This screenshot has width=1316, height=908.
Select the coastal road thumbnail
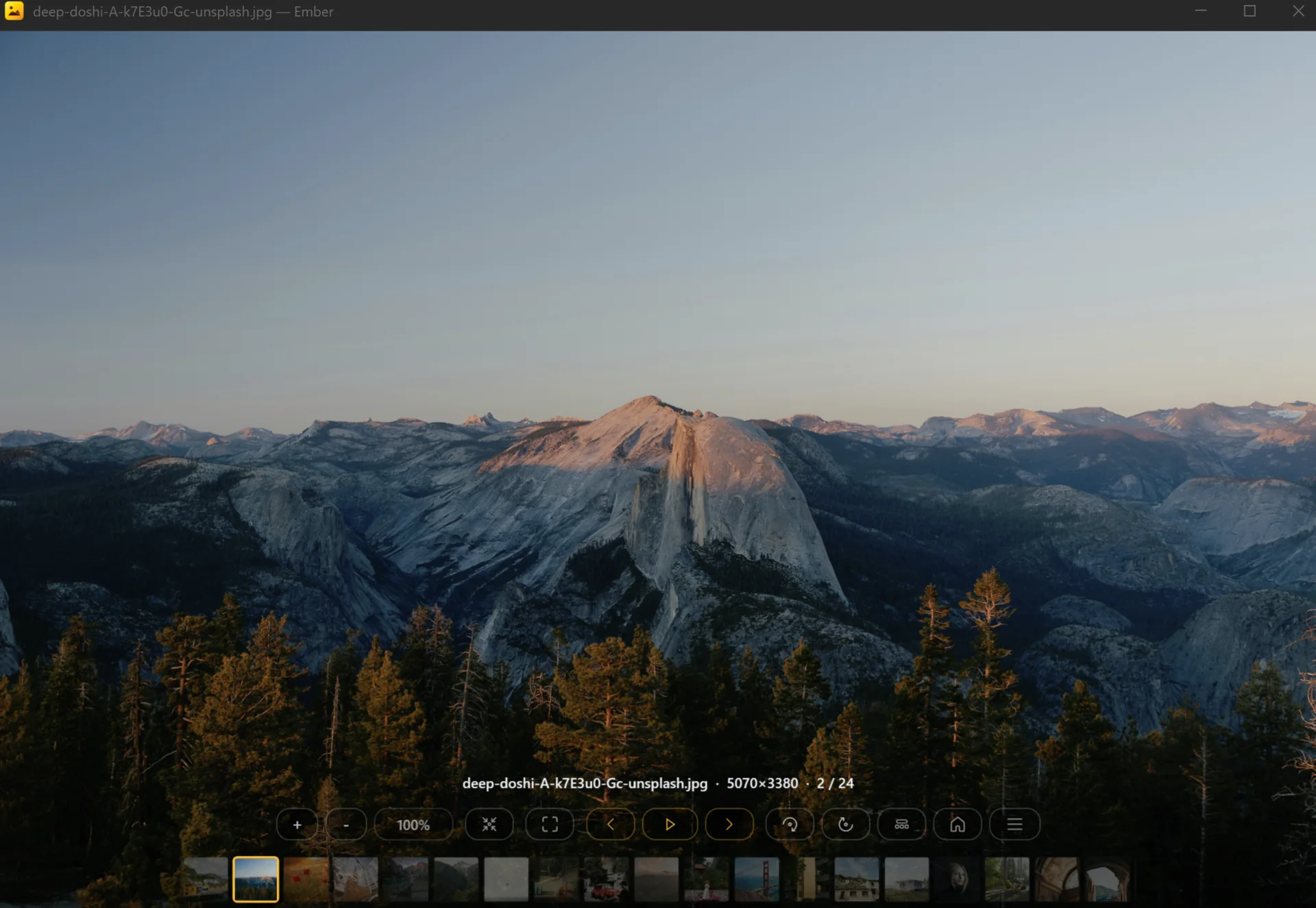206,879
